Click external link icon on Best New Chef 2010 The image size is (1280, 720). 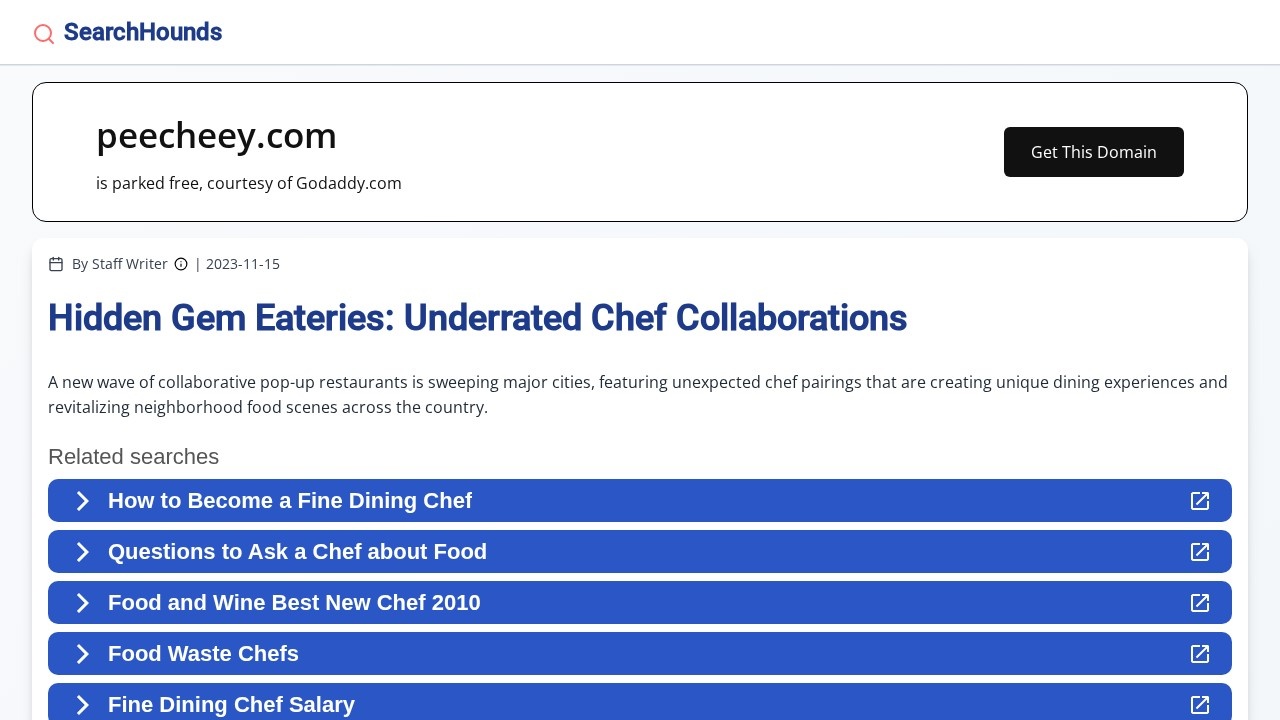[1200, 603]
